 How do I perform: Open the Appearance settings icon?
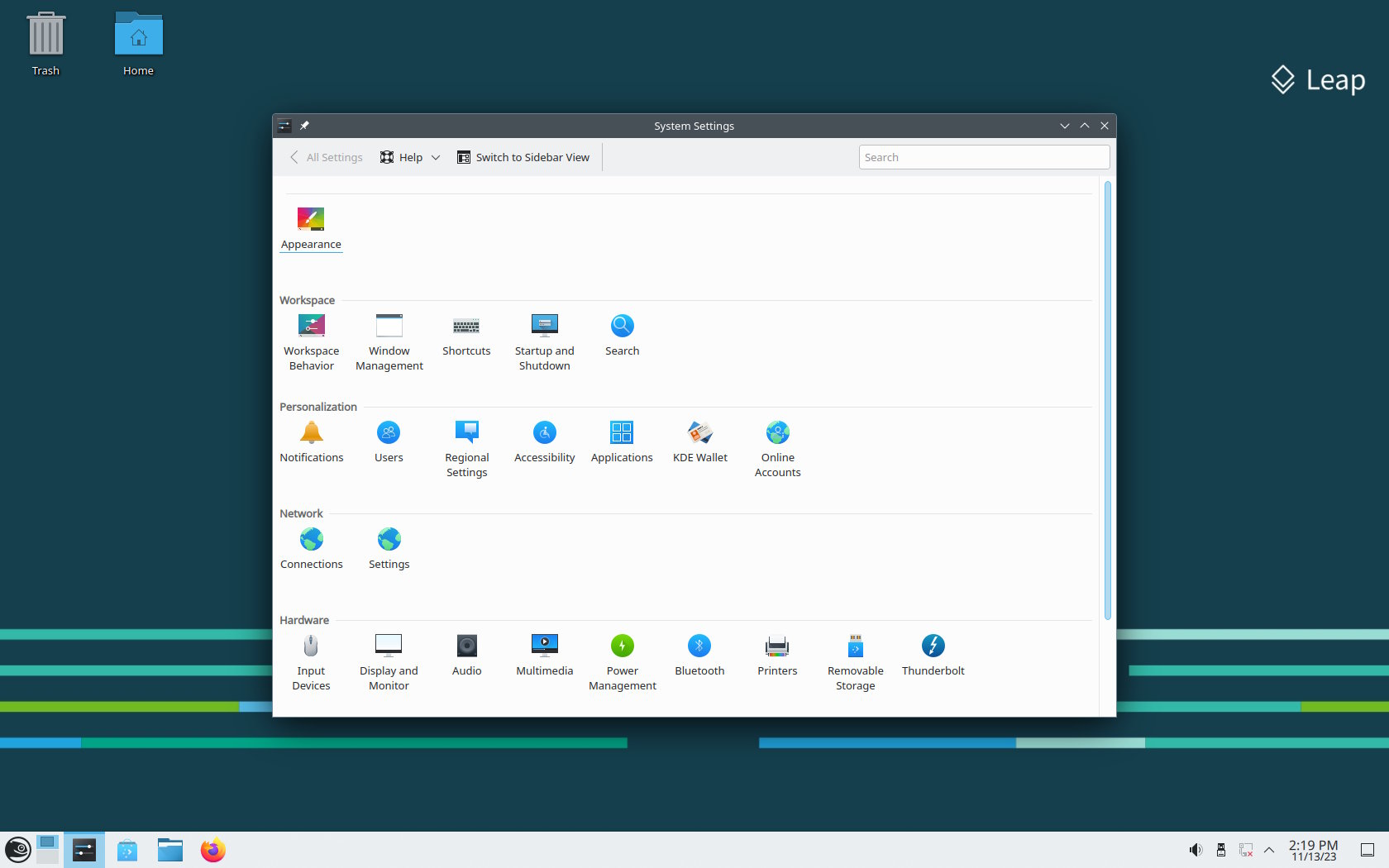(311, 228)
